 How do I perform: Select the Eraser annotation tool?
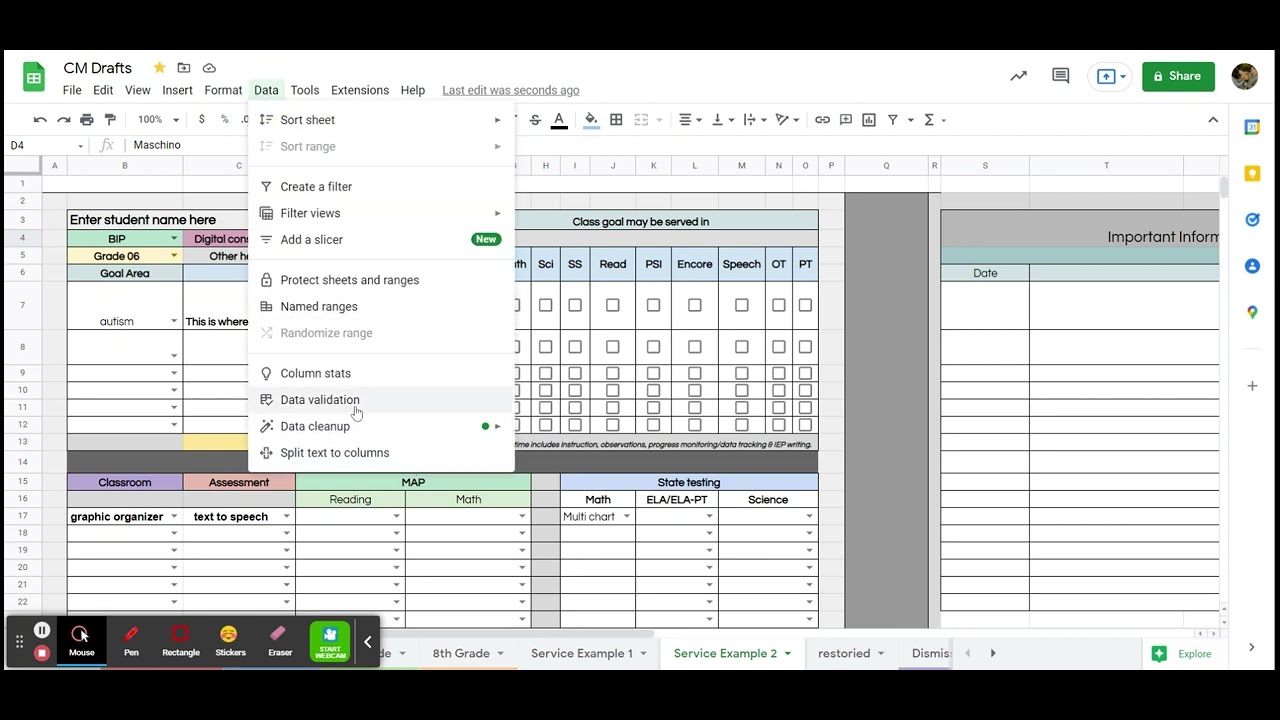[280, 641]
